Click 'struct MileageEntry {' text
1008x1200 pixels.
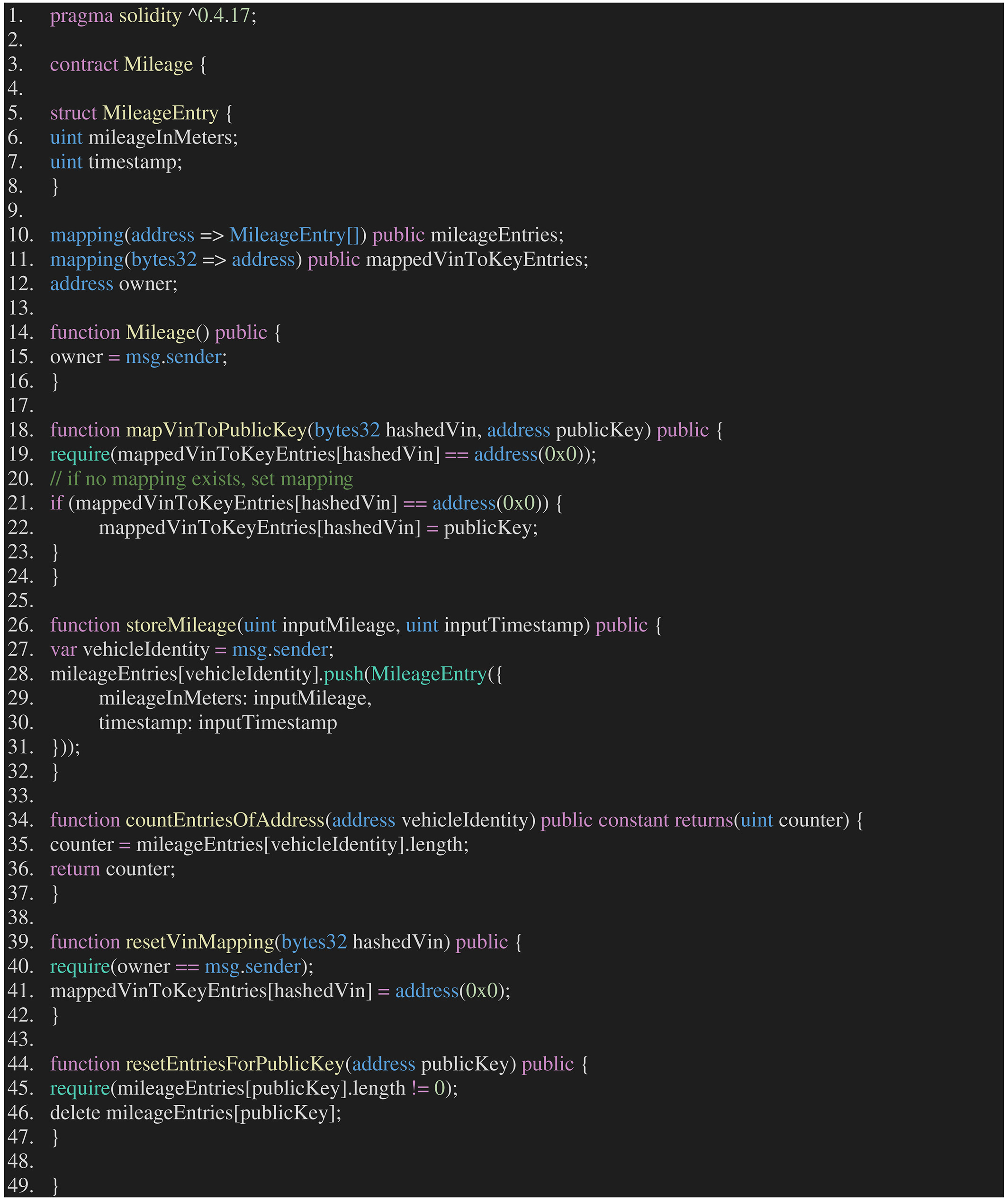[141, 113]
